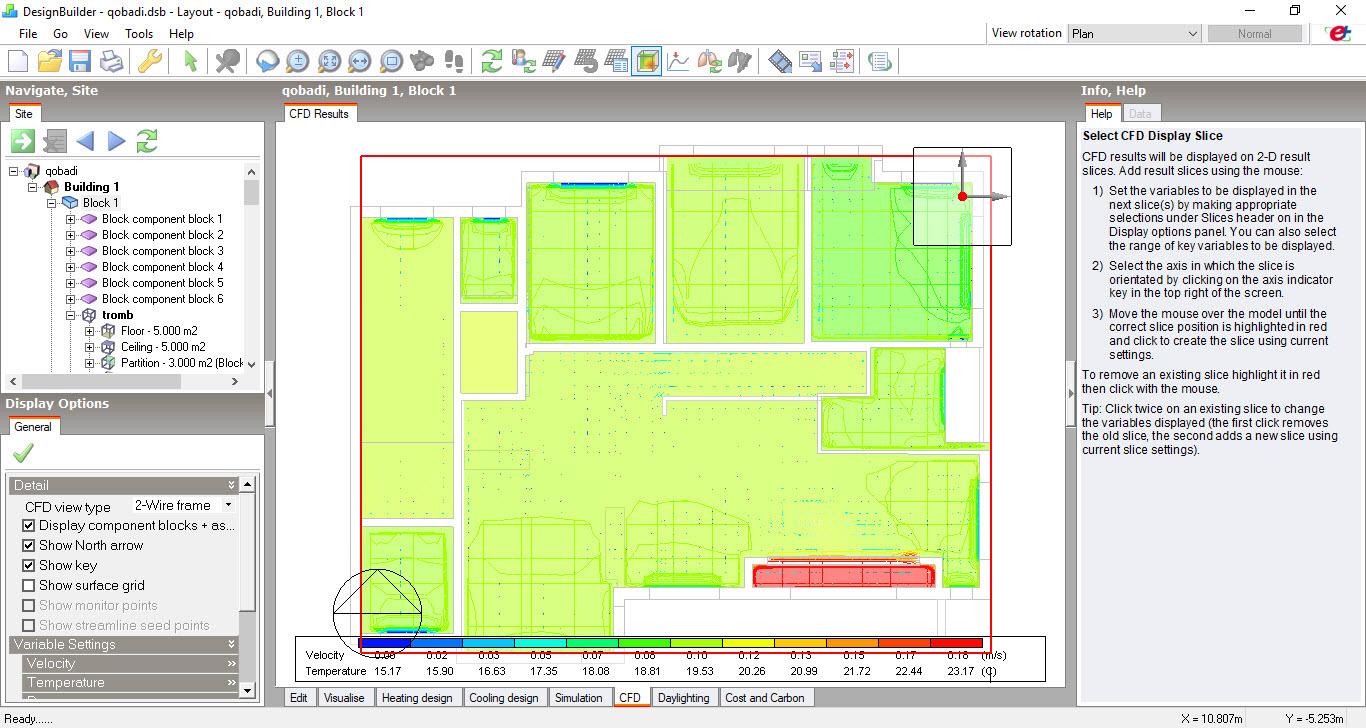Click the Print icon in the toolbar

[111, 61]
